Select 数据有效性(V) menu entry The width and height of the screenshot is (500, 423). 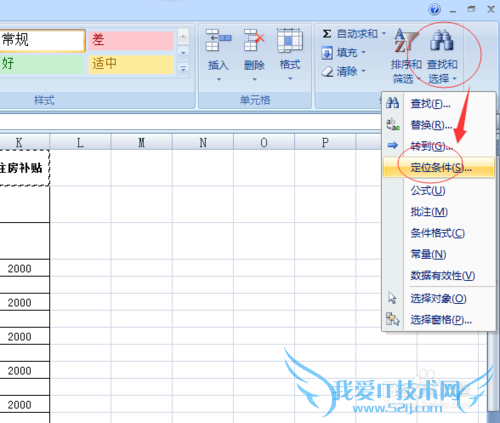[438, 276]
